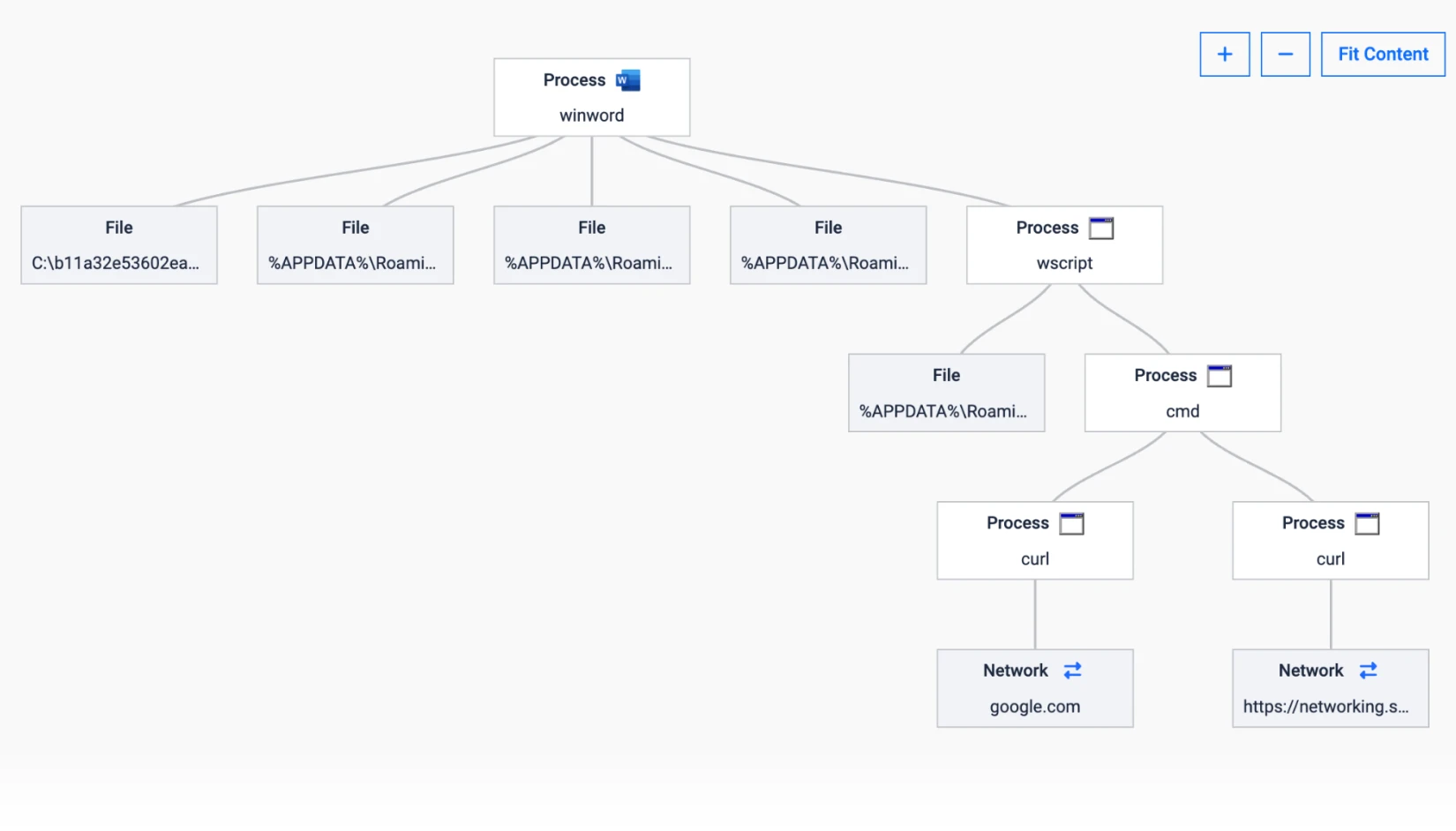
Task: Click the Word icon on winword process
Action: (x=627, y=80)
